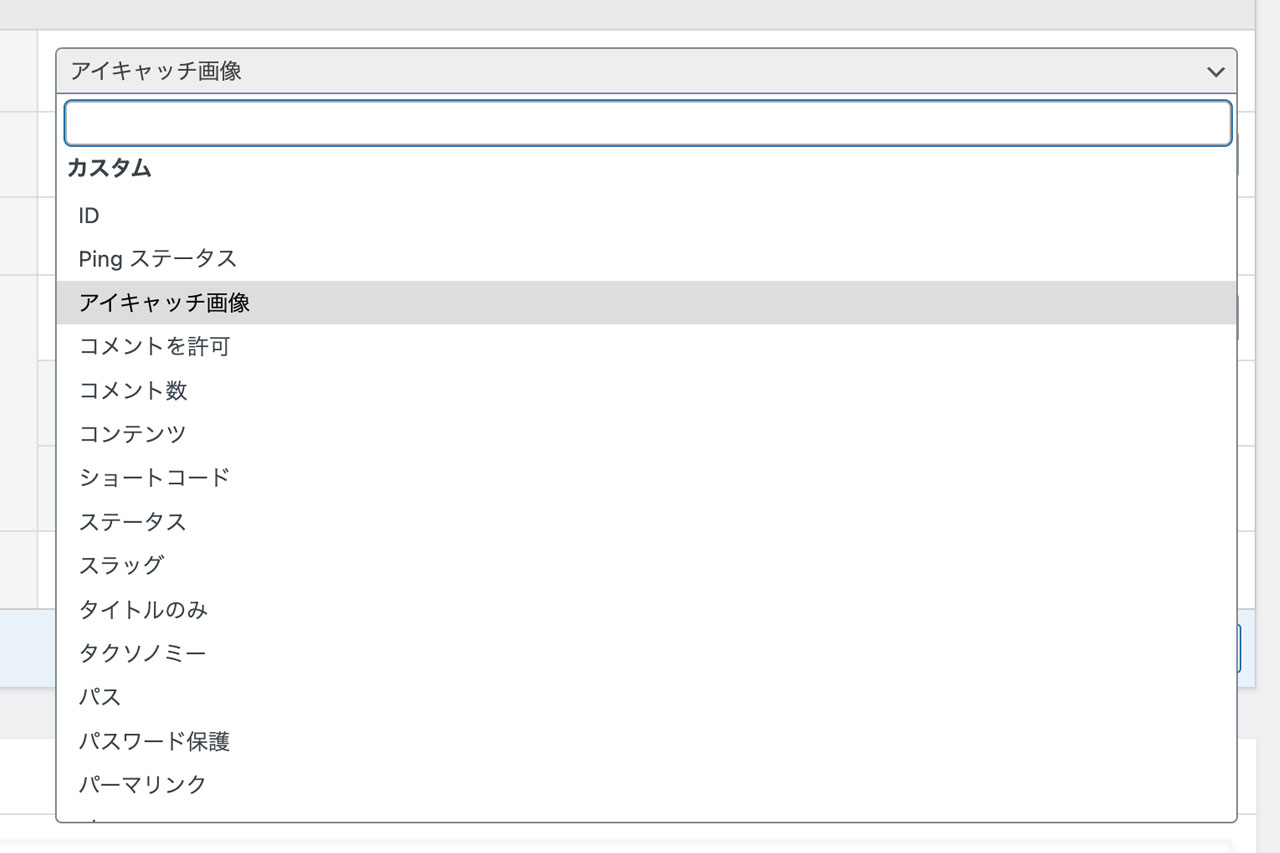Click the dropdown chevron arrow icon
1280x853 pixels.
click(x=1215, y=72)
